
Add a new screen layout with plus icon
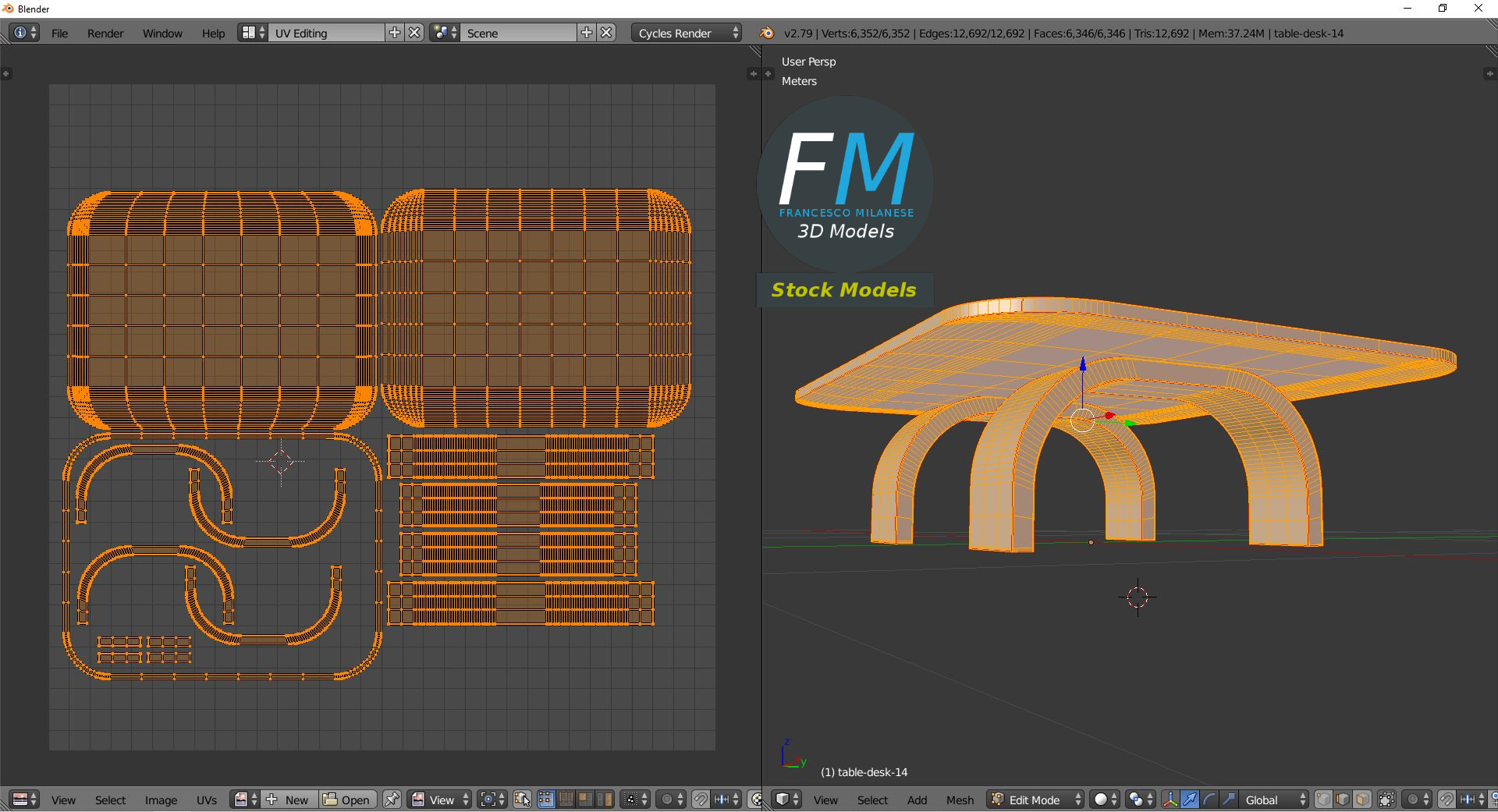coord(395,33)
